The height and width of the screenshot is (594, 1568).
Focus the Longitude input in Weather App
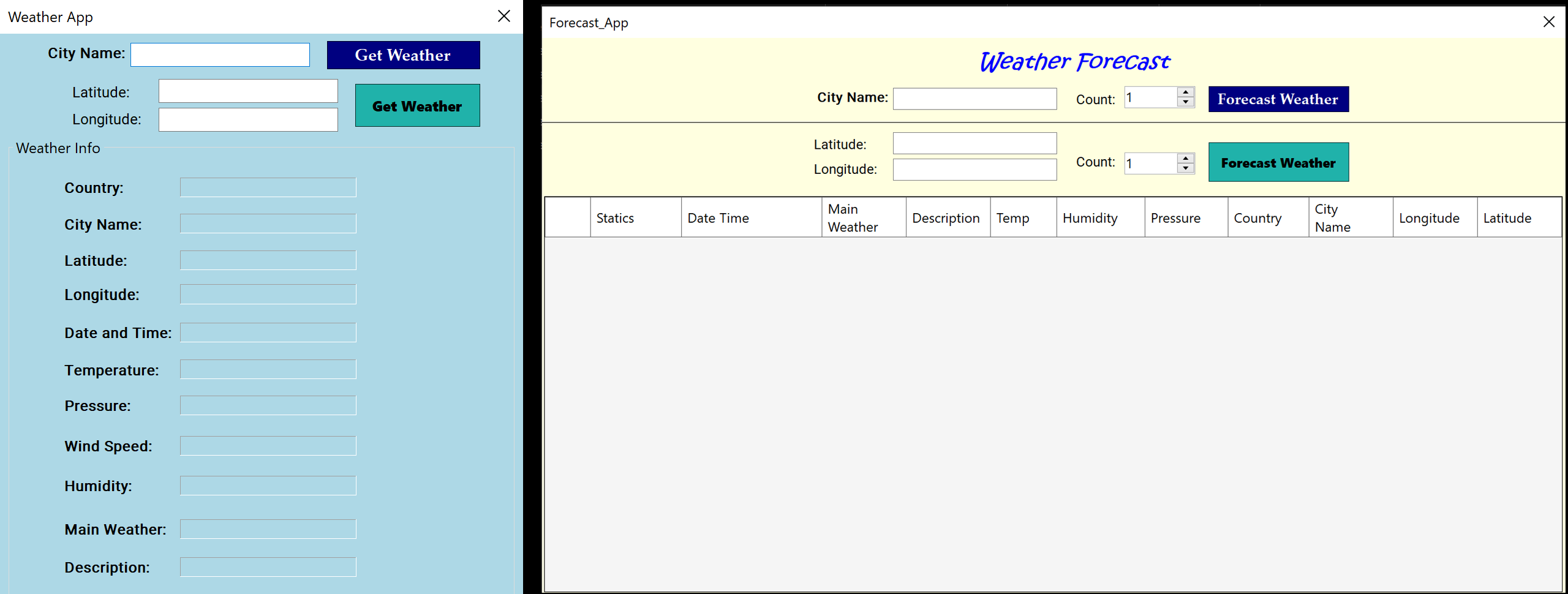pyautogui.click(x=248, y=119)
